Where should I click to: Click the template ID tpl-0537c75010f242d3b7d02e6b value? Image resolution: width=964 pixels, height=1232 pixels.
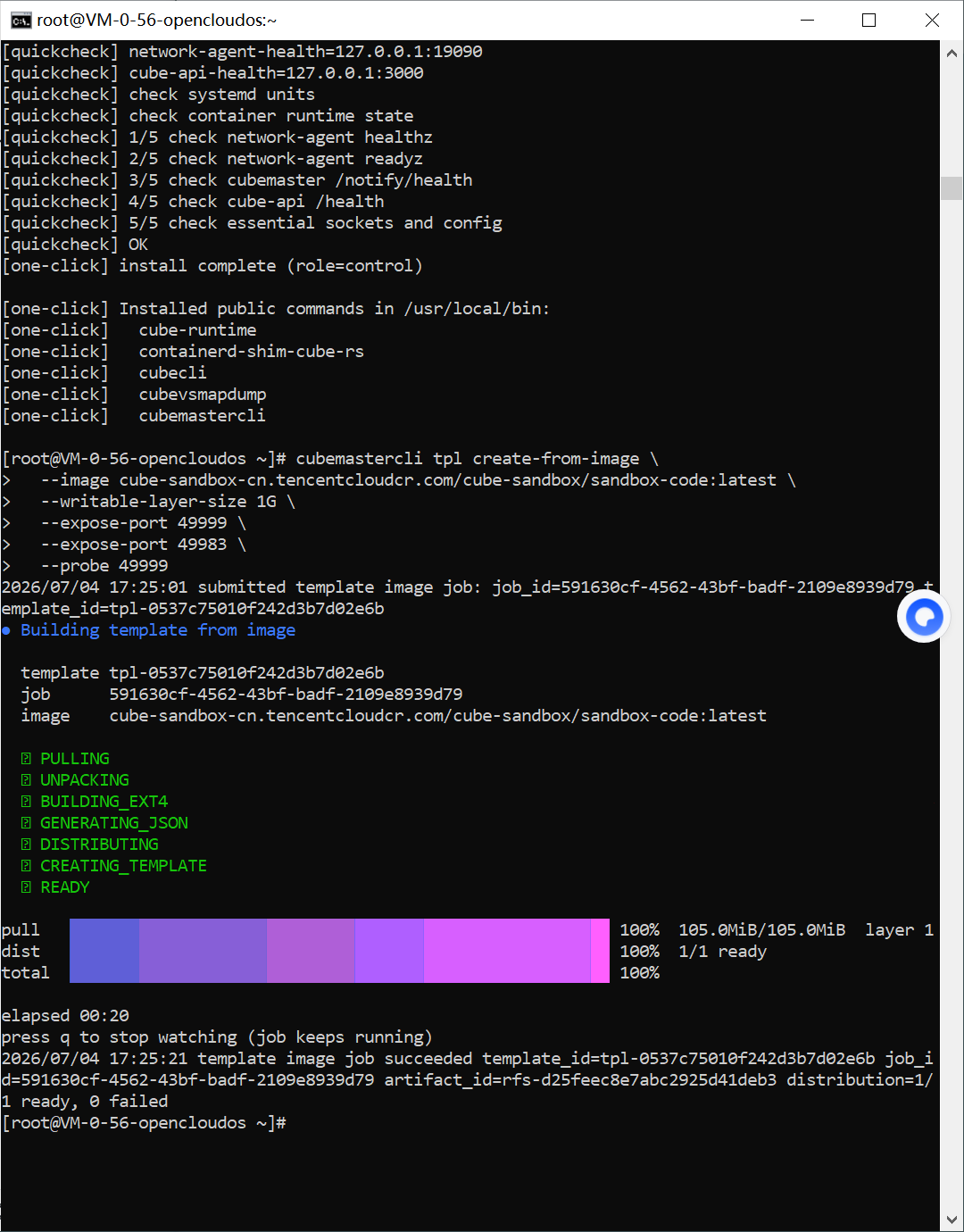[x=247, y=672]
